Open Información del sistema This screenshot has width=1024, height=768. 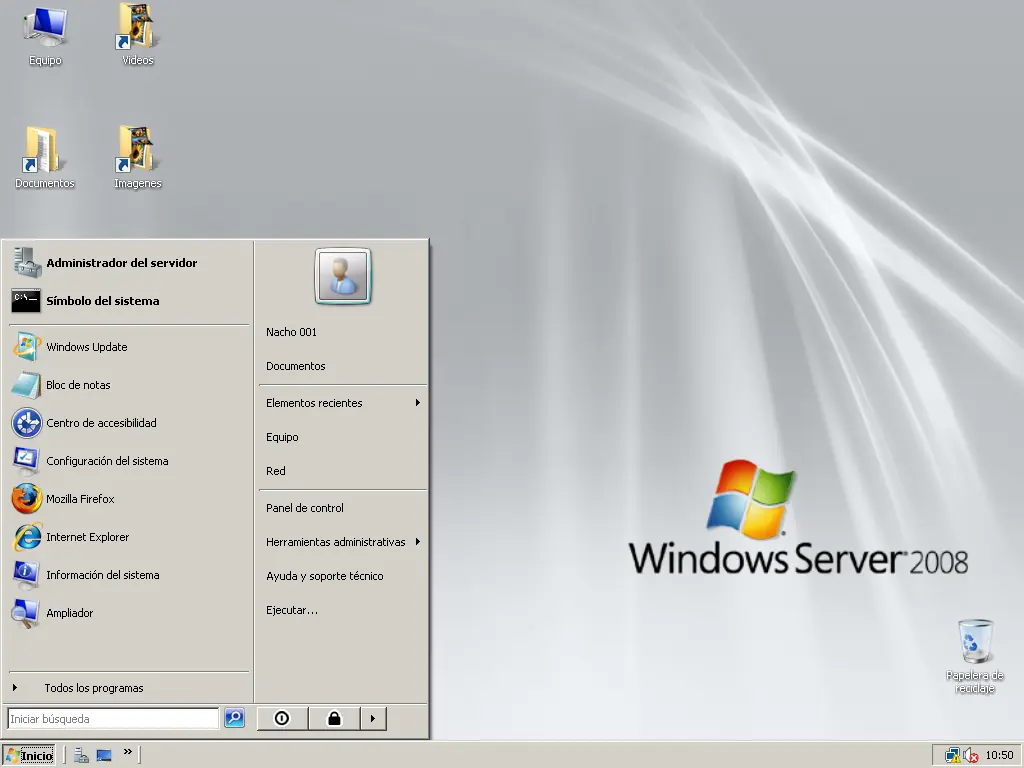point(129,575)
